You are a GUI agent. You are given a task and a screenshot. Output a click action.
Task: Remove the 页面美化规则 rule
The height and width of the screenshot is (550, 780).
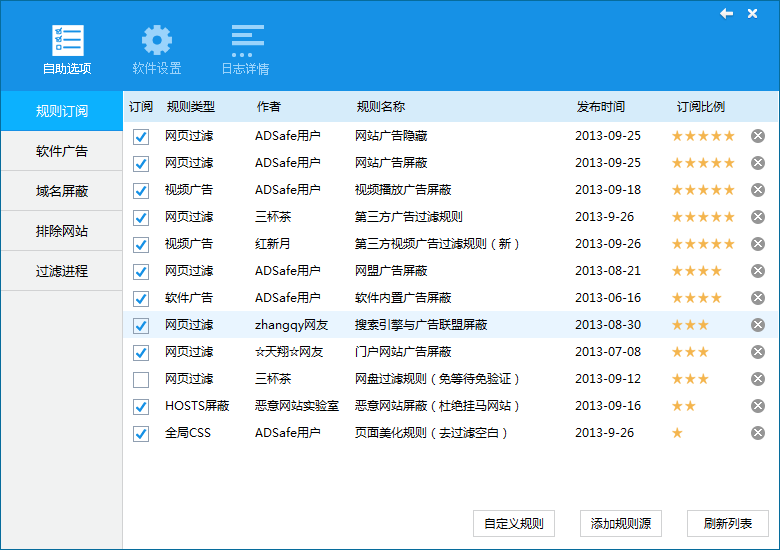(758, 433)
